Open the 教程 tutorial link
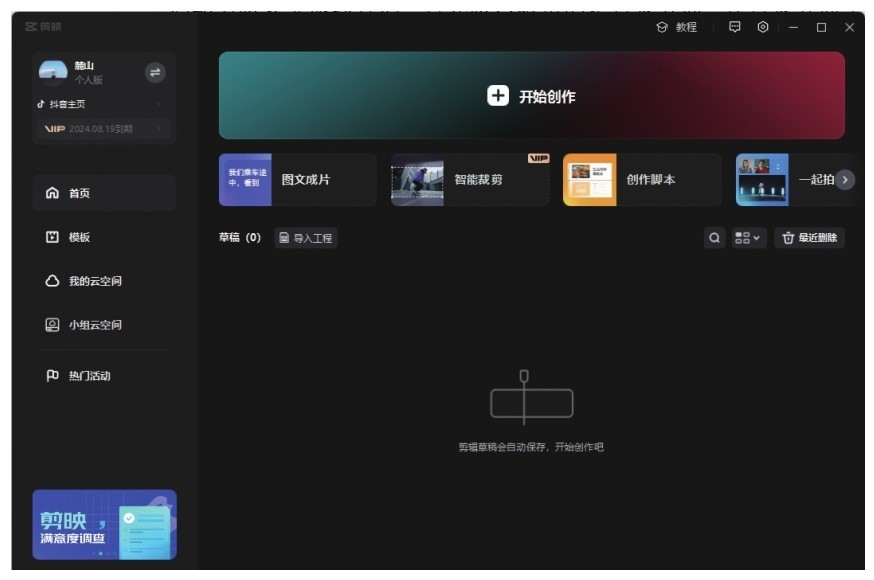The width and height of the screenshot is (874, 580). click(677, 27)
